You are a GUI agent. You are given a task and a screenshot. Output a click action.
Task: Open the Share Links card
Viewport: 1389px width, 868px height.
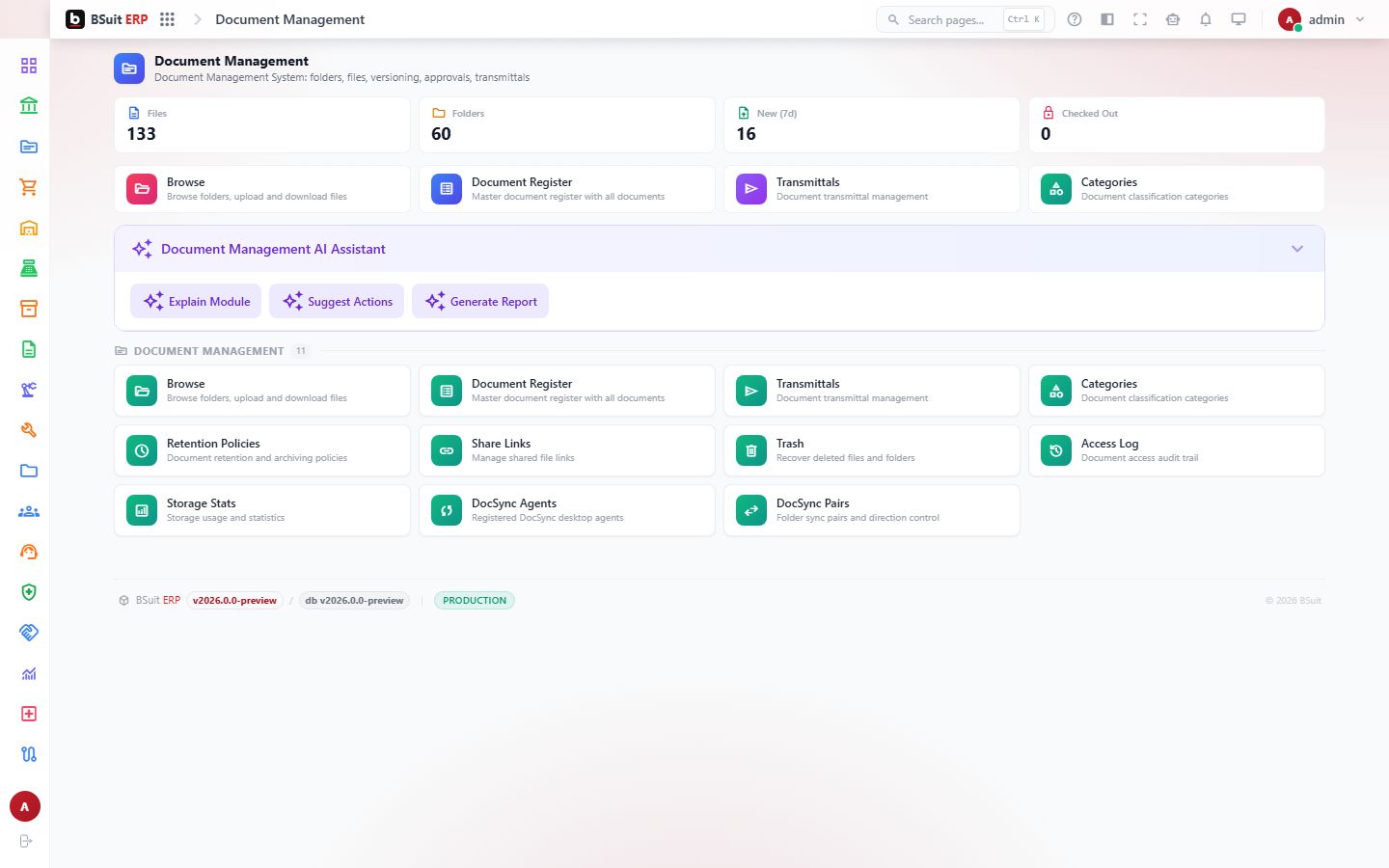coord(567,450)
